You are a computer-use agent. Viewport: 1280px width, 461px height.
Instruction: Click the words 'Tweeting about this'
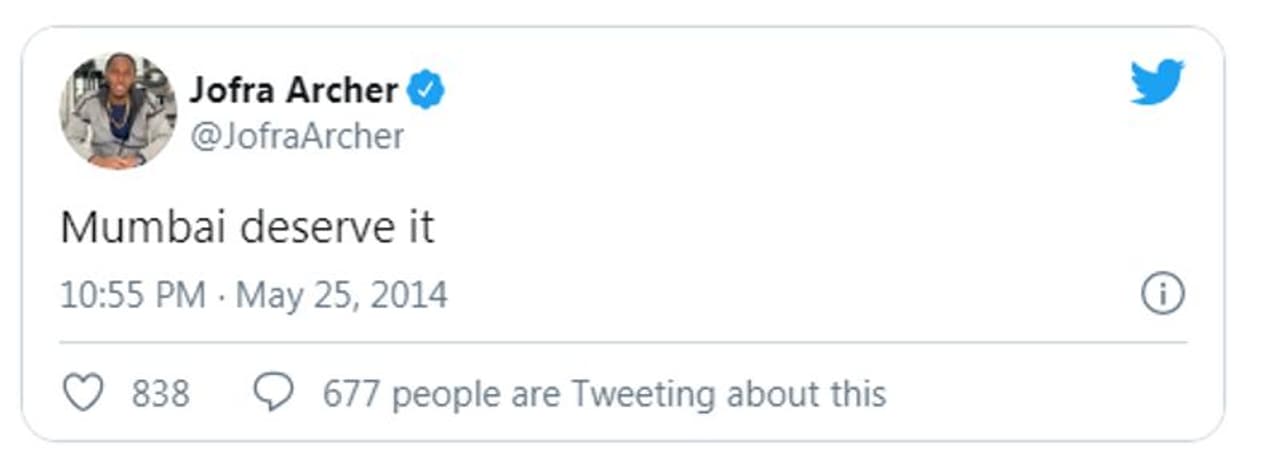pyautogui.click(x=728, y=394)
